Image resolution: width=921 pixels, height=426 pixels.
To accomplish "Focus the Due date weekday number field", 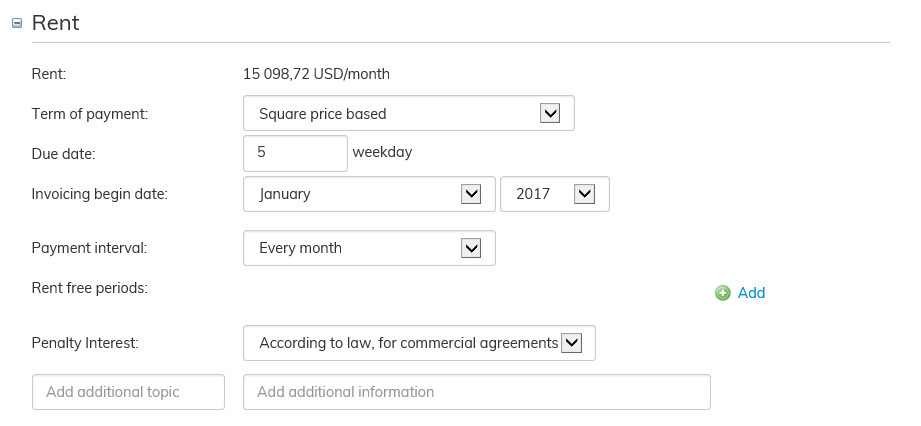I will click(x=295, y=153).
